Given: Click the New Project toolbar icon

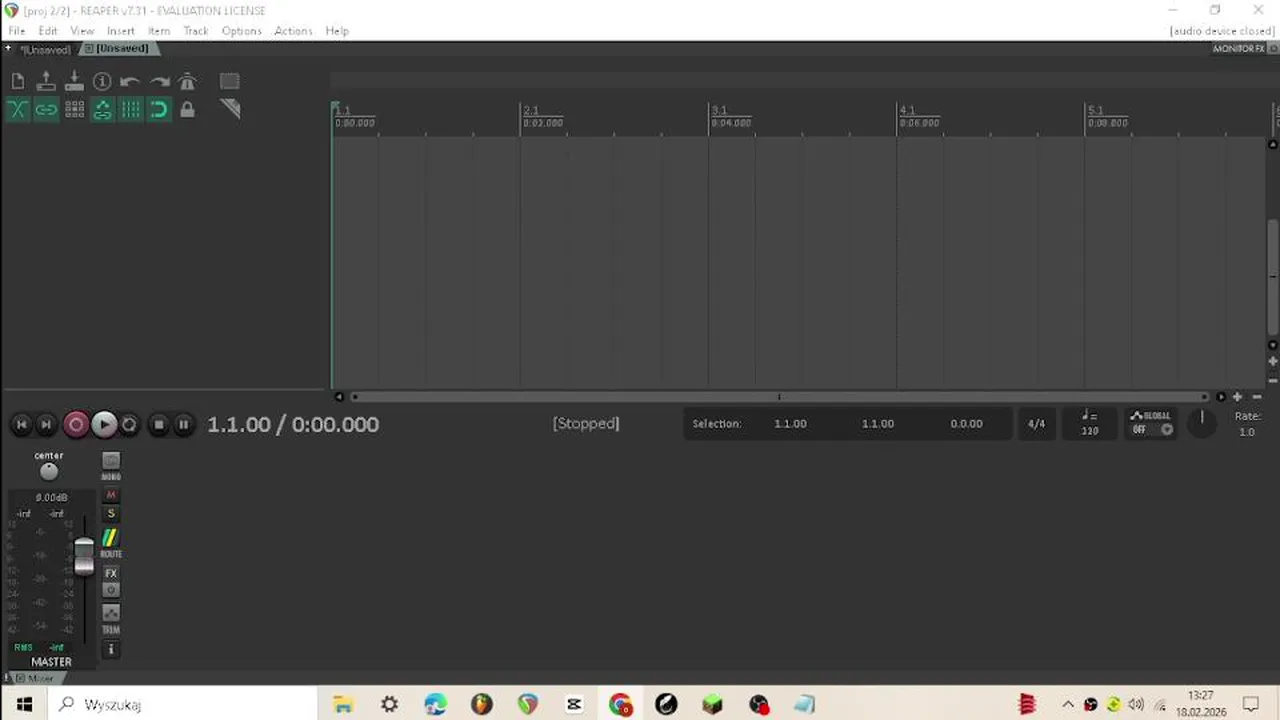Looking at the screenshot, I should click(x=18, y=82).
